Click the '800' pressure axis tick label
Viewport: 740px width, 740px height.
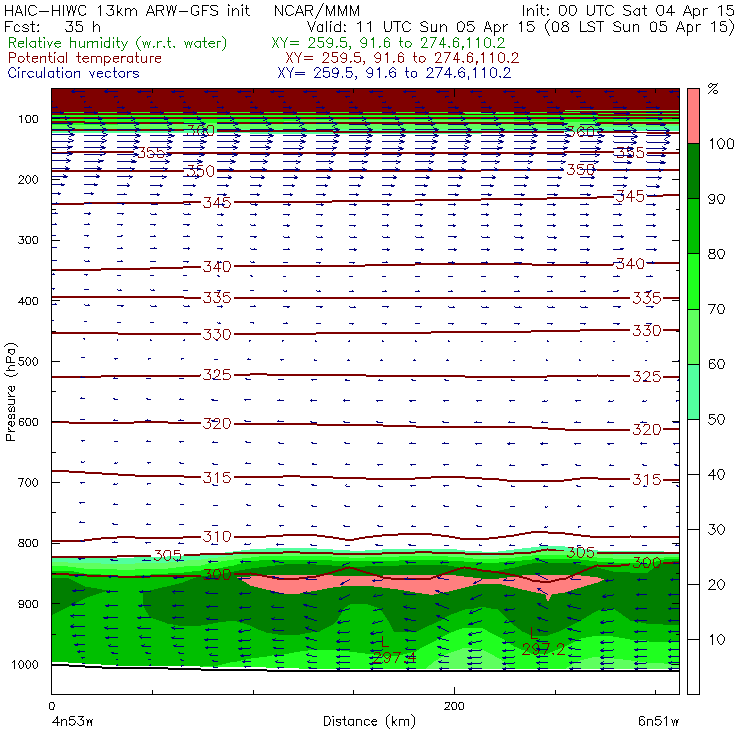(x=28, y=543)
